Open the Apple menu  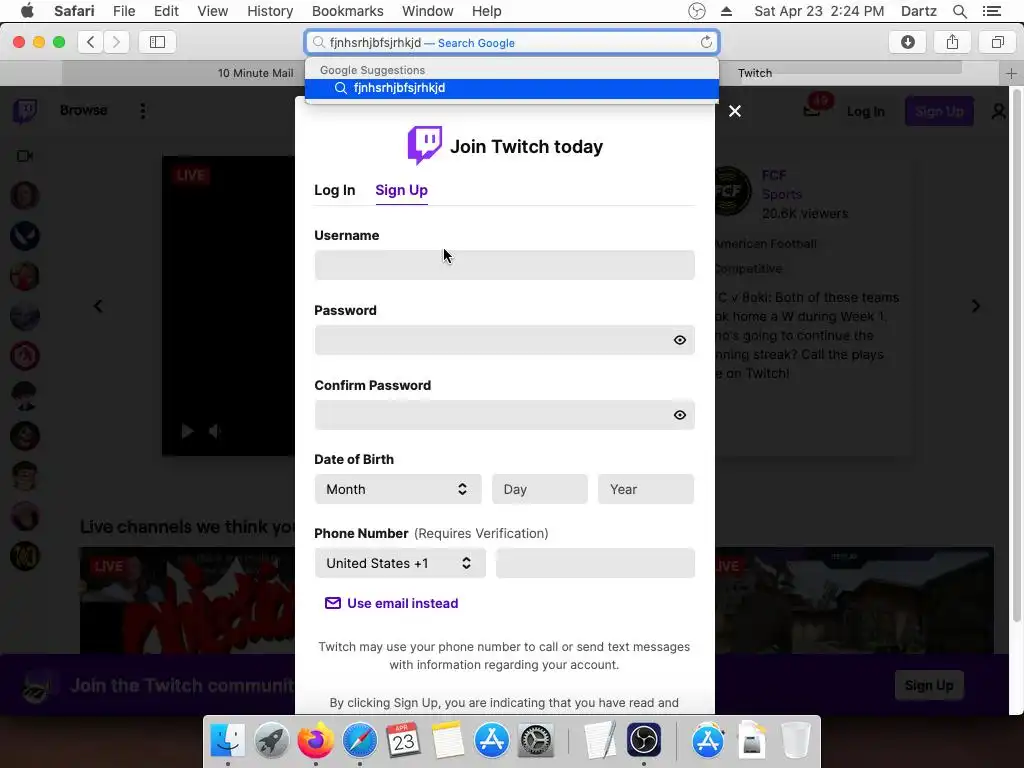pos(27,11)
